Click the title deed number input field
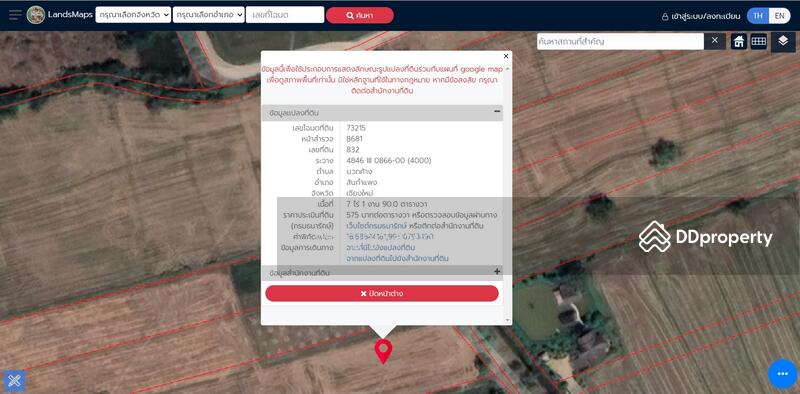The height and width of the screenshot is (394, 800). coord(285,15)
